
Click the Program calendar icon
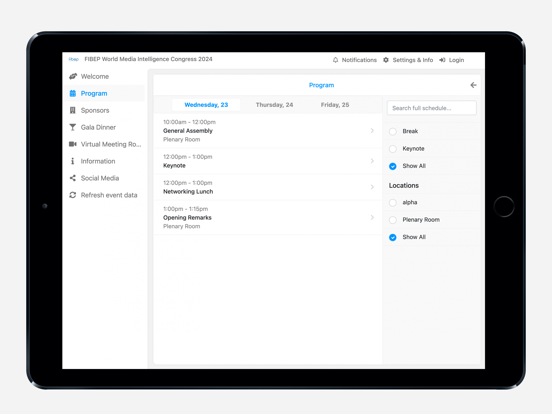coord(73,93)
